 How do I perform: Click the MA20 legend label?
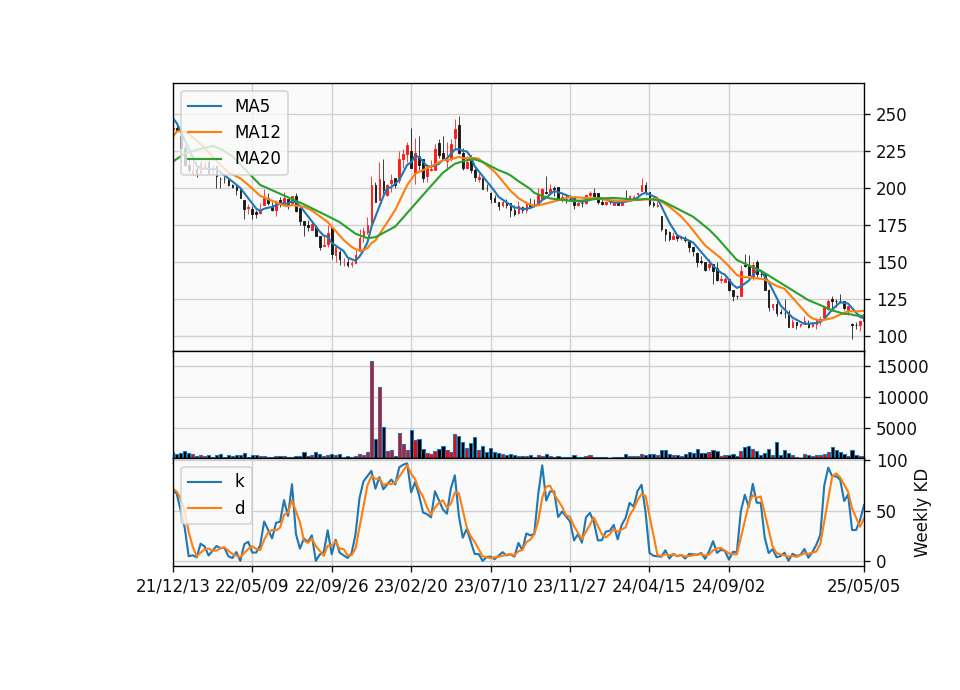pyautogui.click(x=257, y=158)
